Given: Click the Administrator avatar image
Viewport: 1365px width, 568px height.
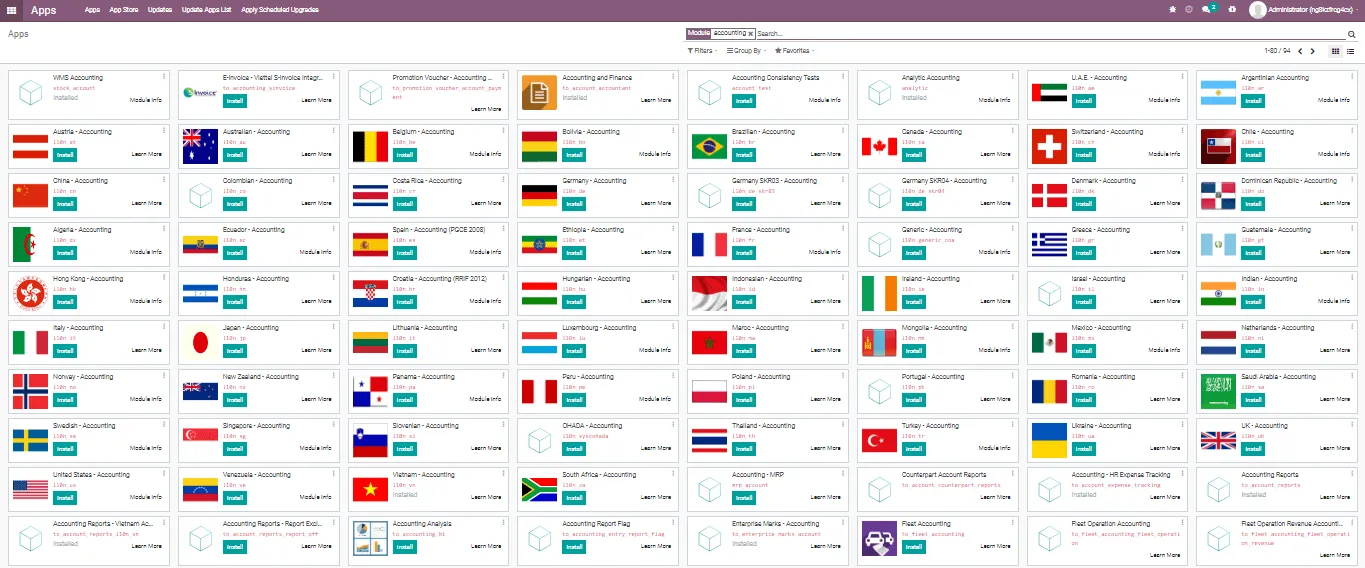Looking at the screenshot, I should coord(1257,10).
